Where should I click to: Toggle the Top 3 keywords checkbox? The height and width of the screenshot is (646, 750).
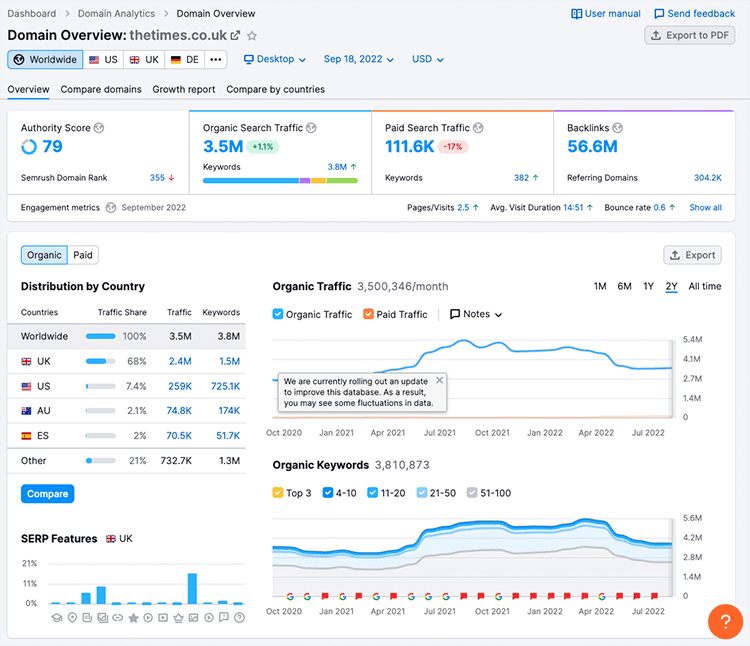click(x=278, y=493)
